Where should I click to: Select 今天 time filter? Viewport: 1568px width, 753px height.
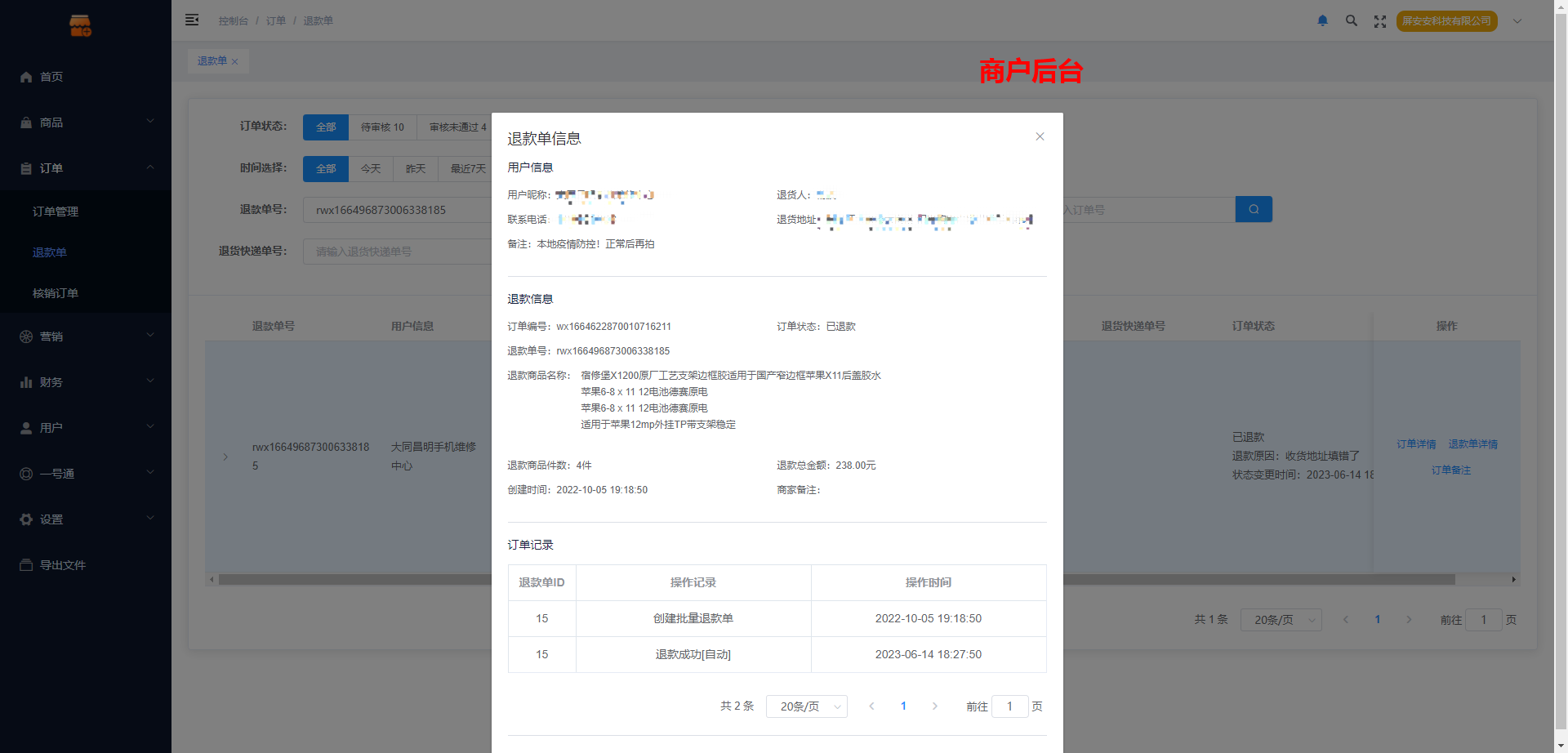coord(371,169)
